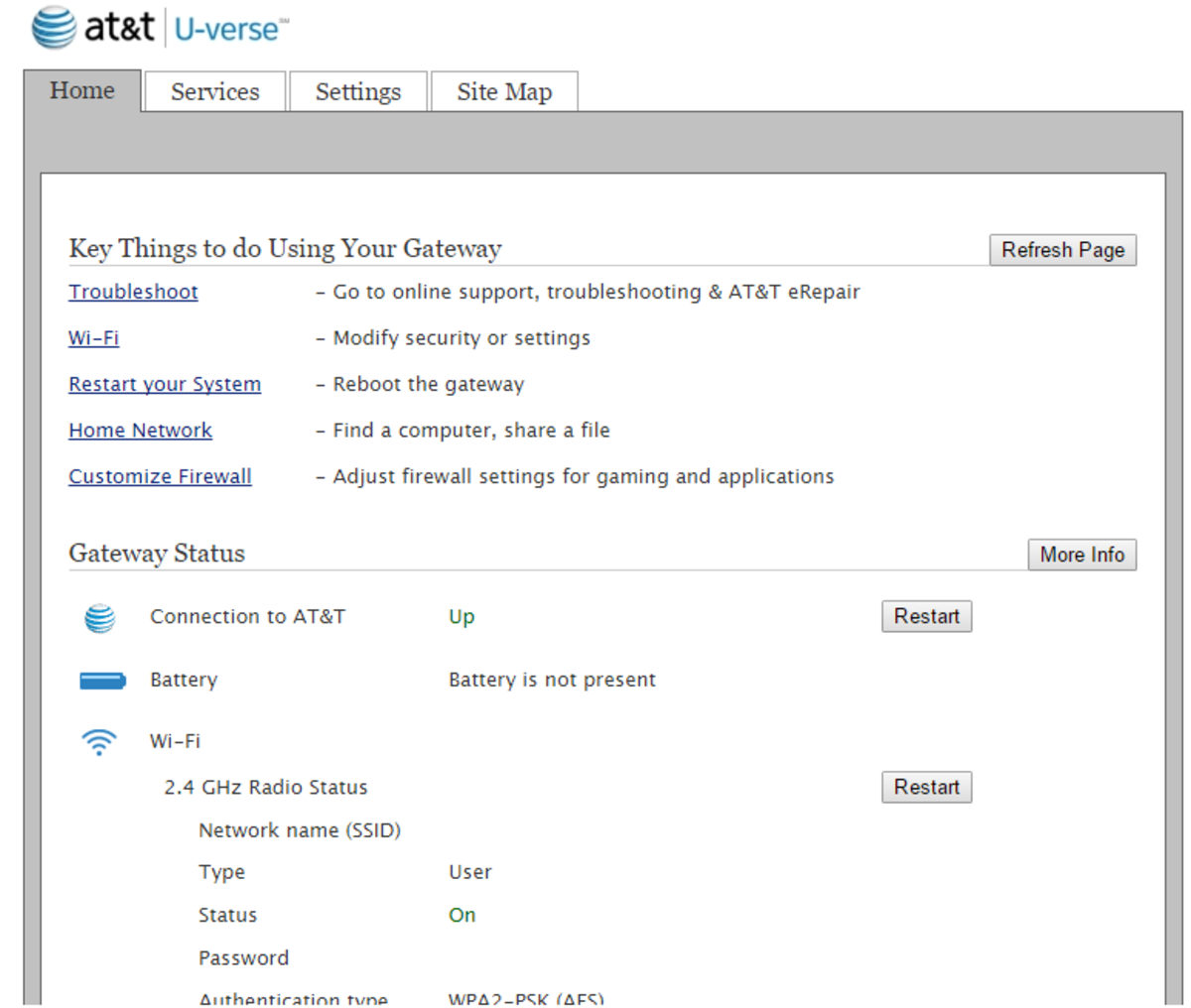The width and height of the screenshot is (1191, 1008).
Task: Click the AT&T globe logo in header
Action: [54, 28]
